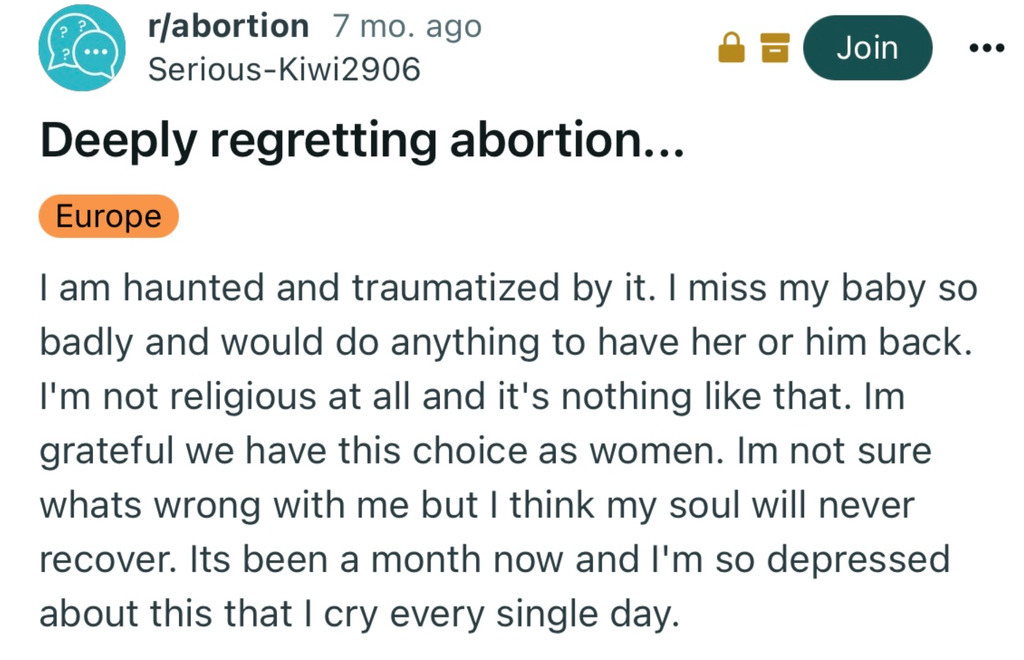Click the gold archive box icon
This screenshot has width=1024, height=660.
coord(775,47)
